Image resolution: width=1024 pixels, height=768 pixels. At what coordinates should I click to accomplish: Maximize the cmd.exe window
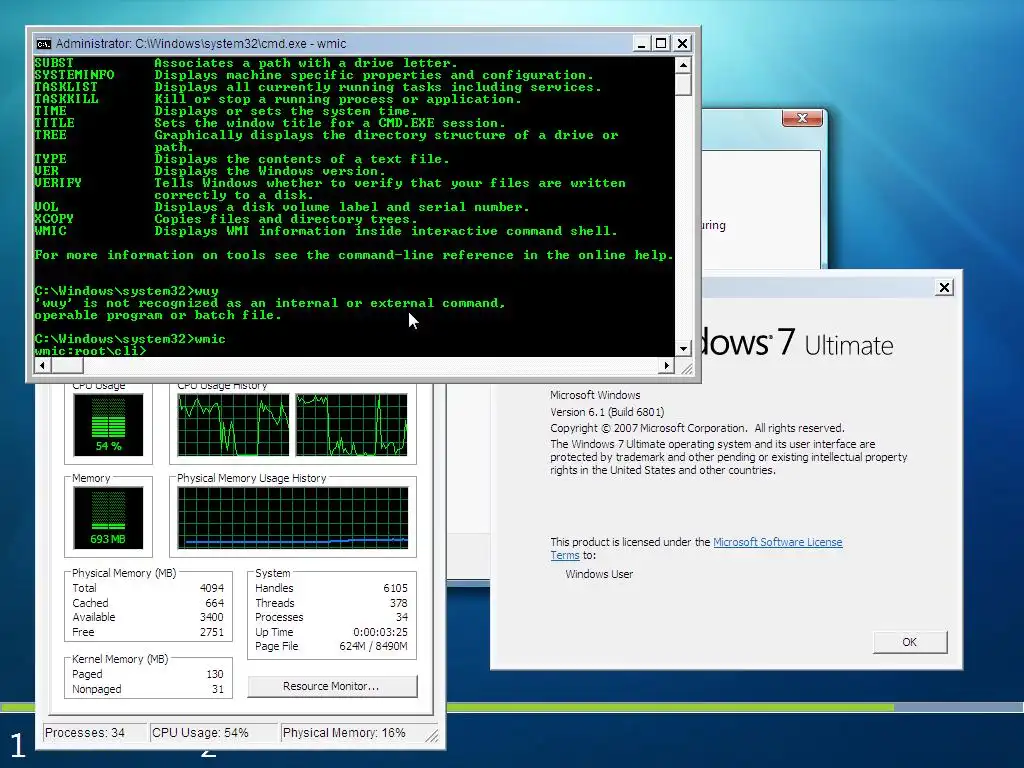point(662,44)
